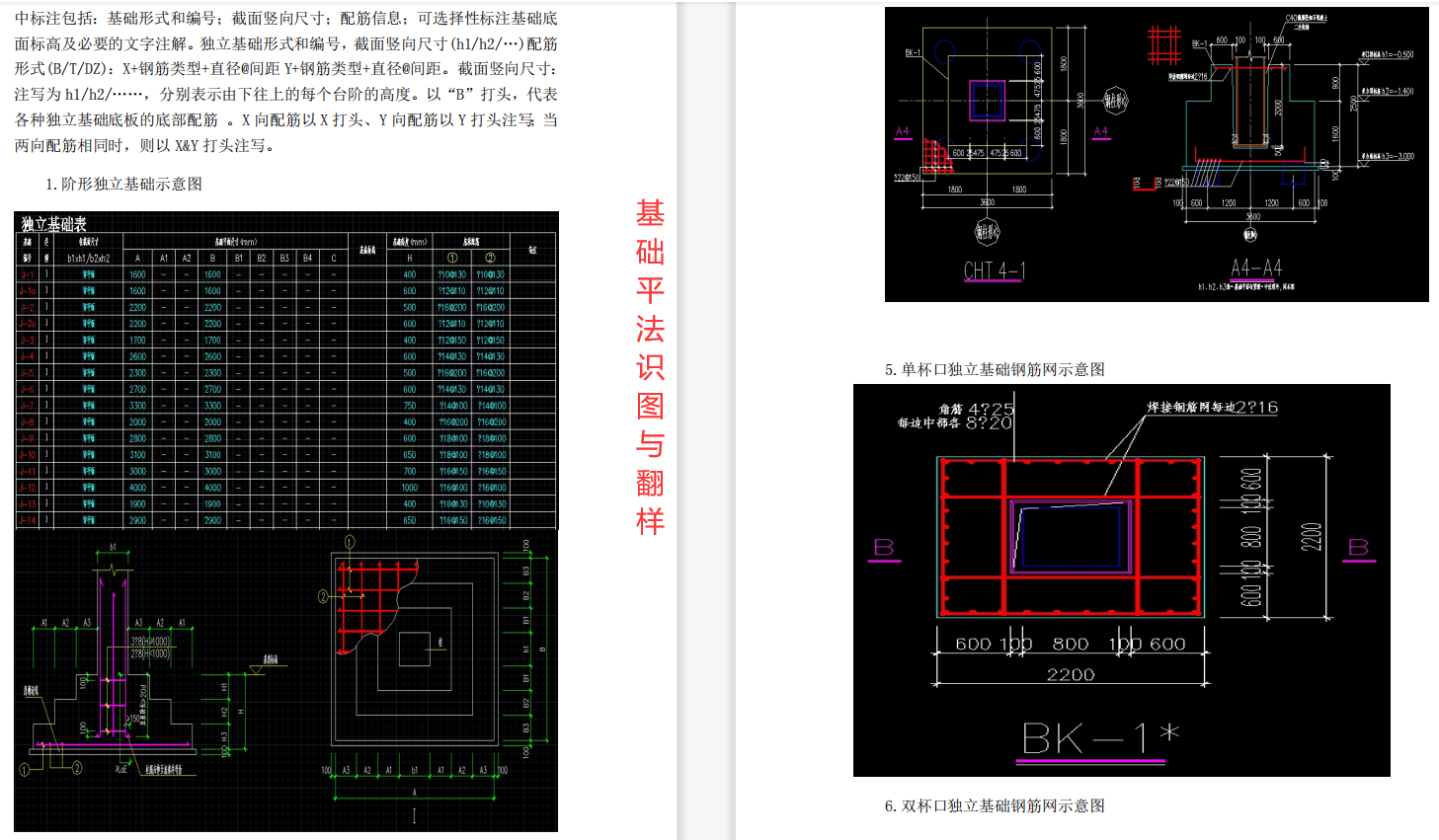
Task: Click height value '750' in row J-7
Action: tap(409, 406)
